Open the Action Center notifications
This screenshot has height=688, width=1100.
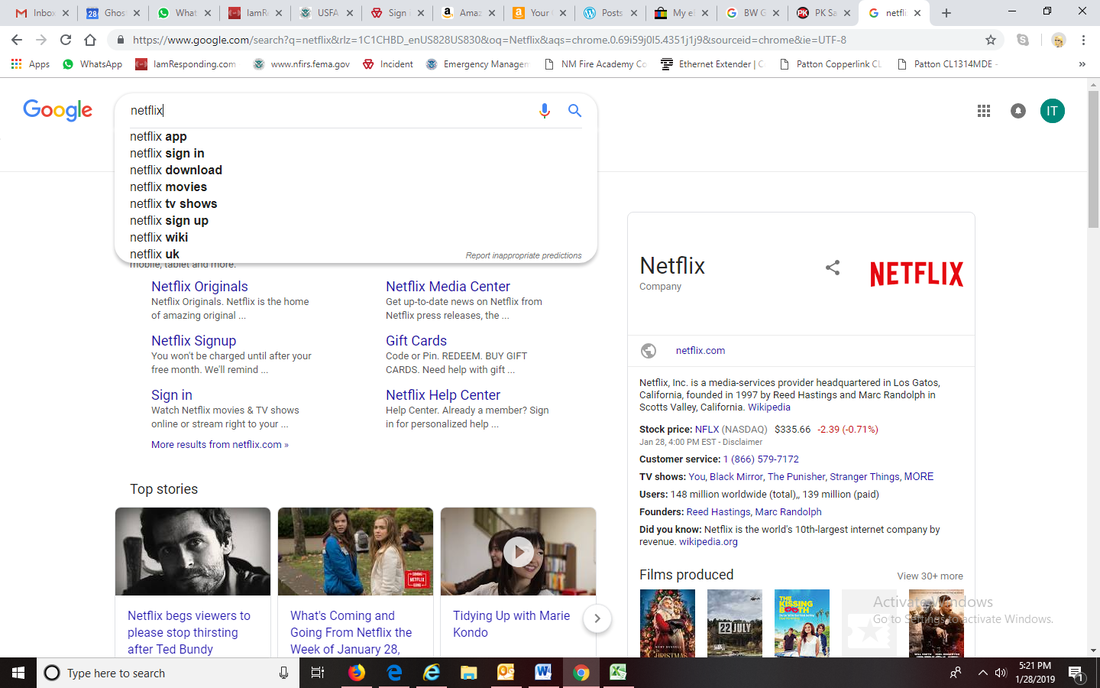pos(1075,673)
